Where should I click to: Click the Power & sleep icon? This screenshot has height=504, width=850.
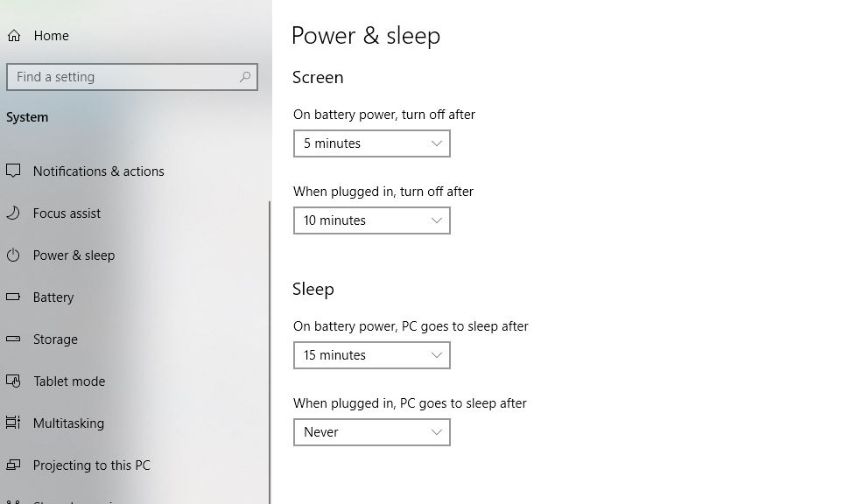13,255
